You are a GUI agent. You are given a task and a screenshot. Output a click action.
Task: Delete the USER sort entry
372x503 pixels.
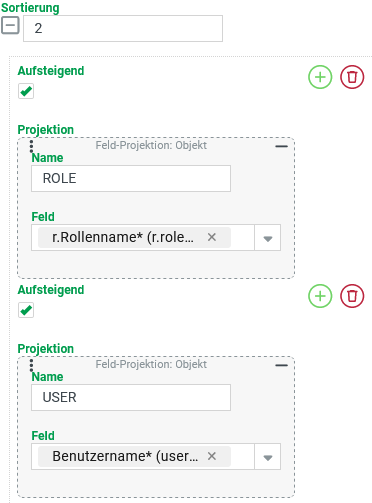pyautogui.click(x=352, y=296)
